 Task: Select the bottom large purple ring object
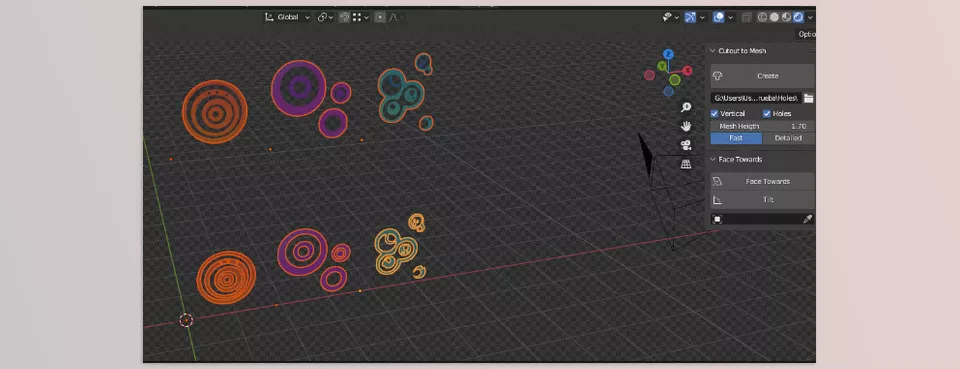tap(302, 252)
